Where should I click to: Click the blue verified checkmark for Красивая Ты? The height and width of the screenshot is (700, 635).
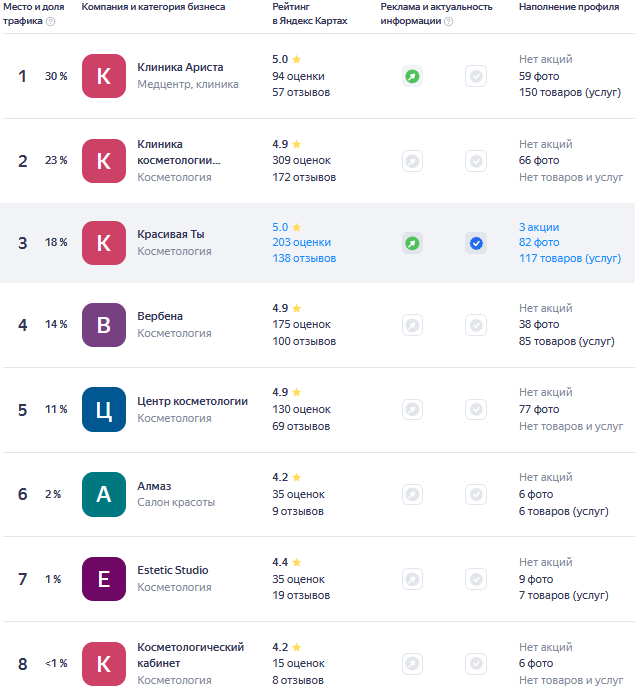pos(476,243)
